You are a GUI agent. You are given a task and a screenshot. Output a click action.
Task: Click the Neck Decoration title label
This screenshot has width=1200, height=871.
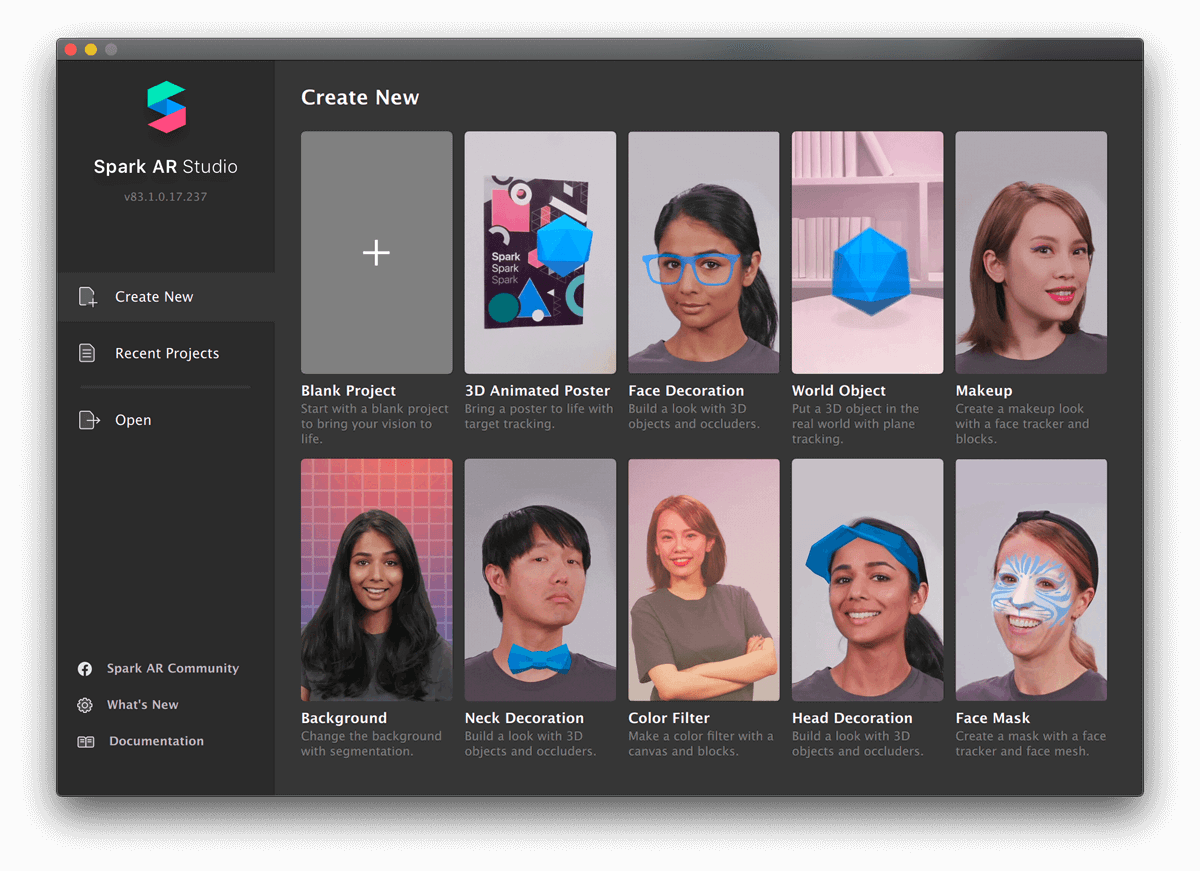tap(524, 718)
